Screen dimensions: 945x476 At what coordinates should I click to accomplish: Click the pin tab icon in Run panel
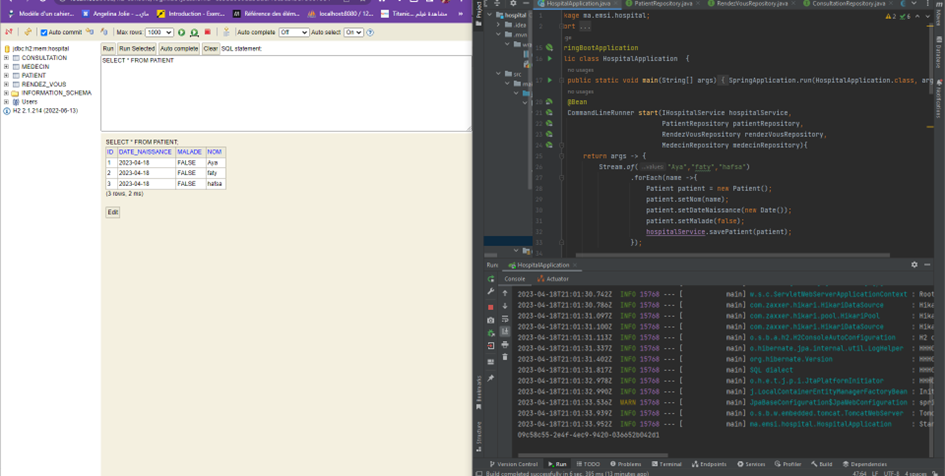tap(491, 378)
